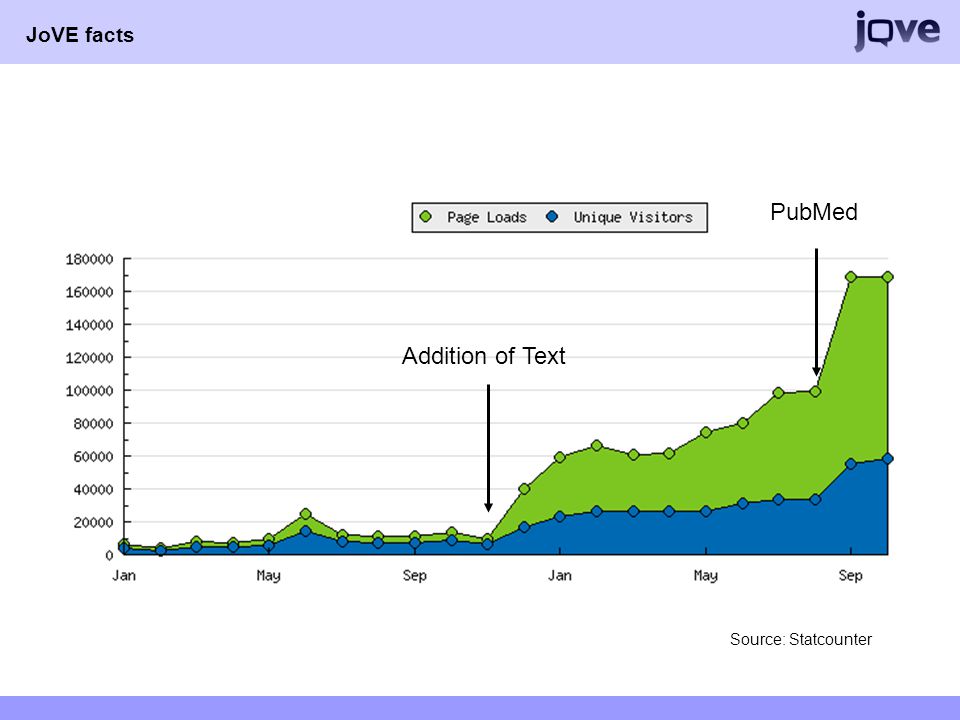Click the second Jan x-axis label
This screenshot has width=960, height=720.
560,576
